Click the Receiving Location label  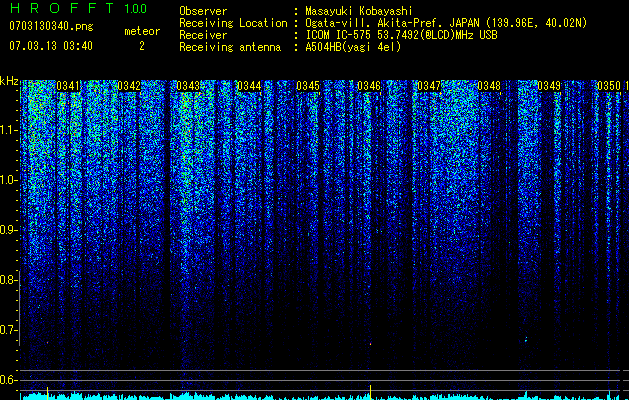click(x=233, y=23)
